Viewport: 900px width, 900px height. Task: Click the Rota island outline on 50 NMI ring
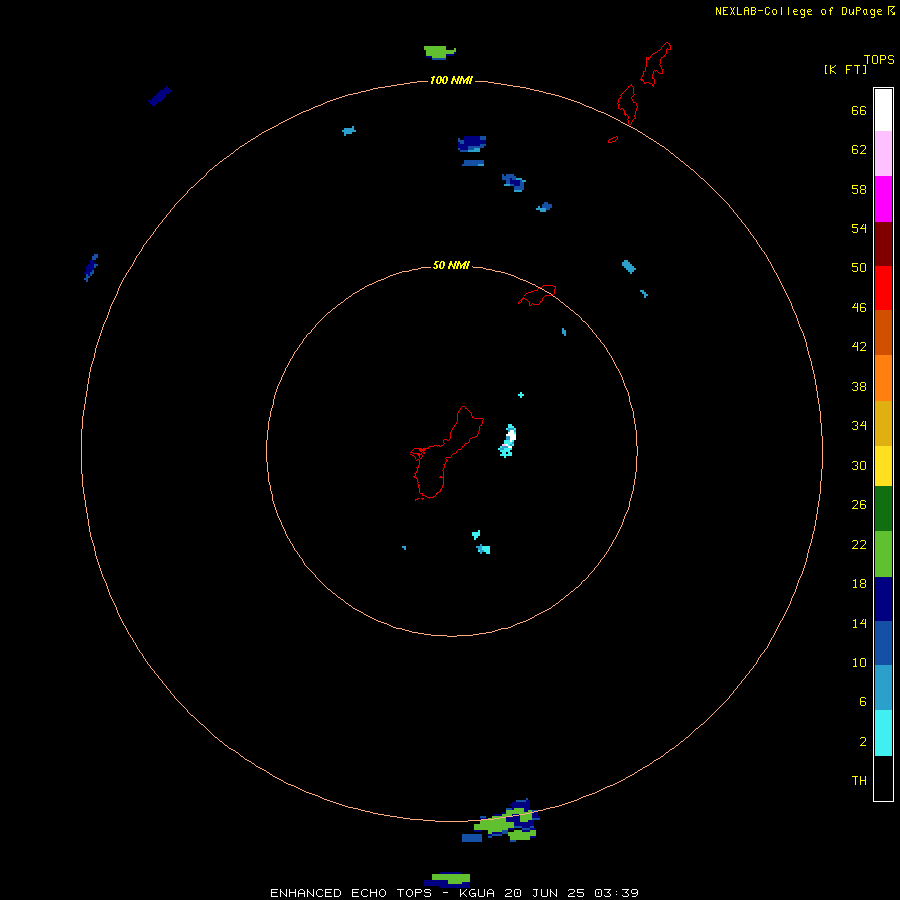point(537,295)
